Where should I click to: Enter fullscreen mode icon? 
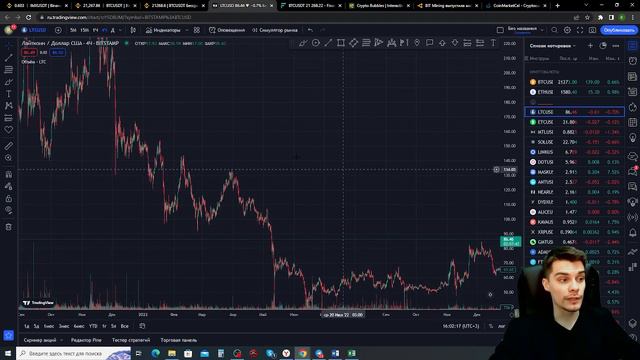(580, 30)
